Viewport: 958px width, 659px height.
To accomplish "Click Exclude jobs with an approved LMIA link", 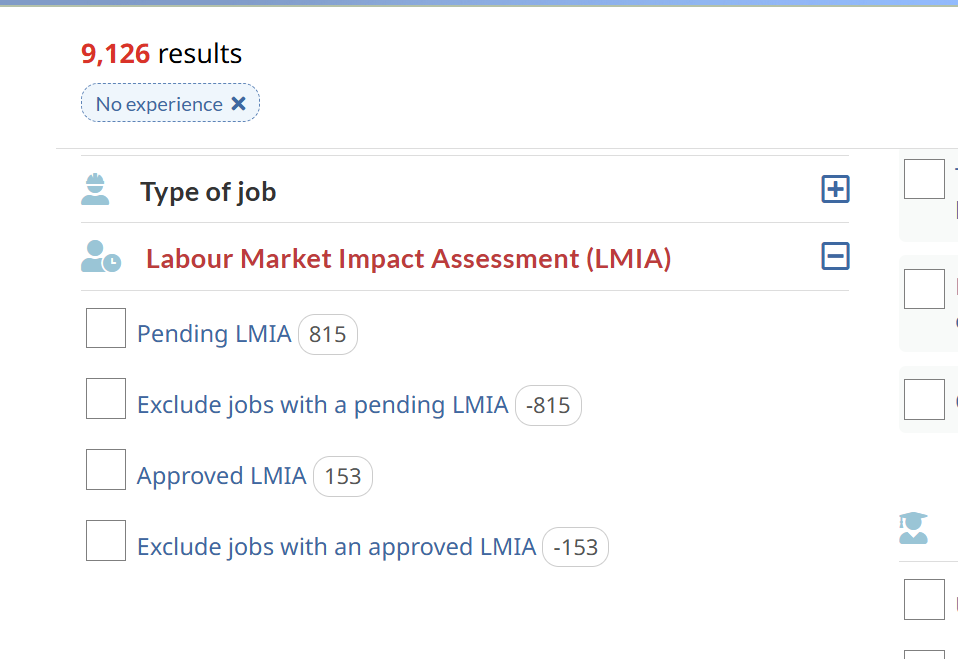I will 336,547.
